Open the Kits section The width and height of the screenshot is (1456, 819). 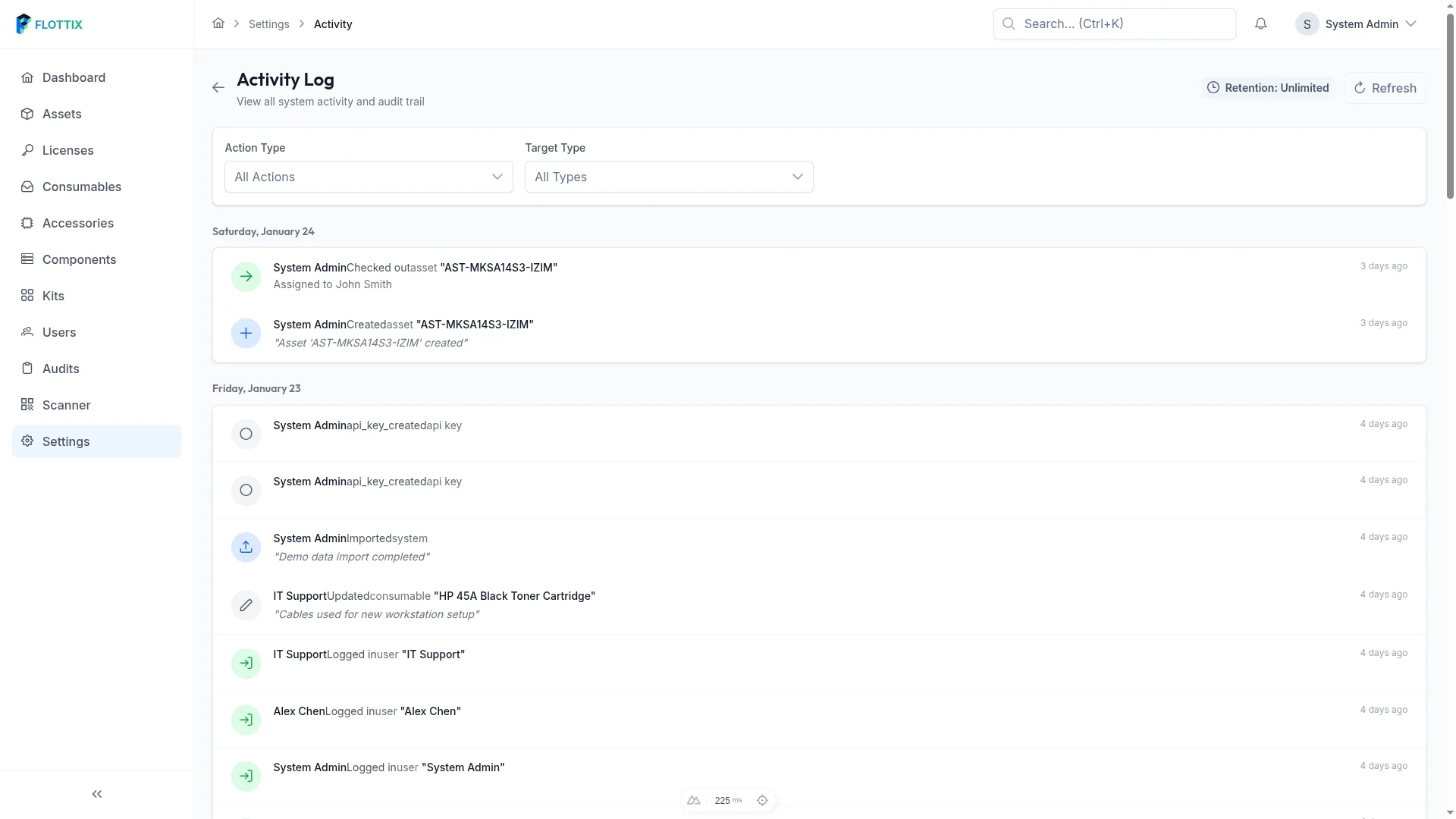(53, 296)
